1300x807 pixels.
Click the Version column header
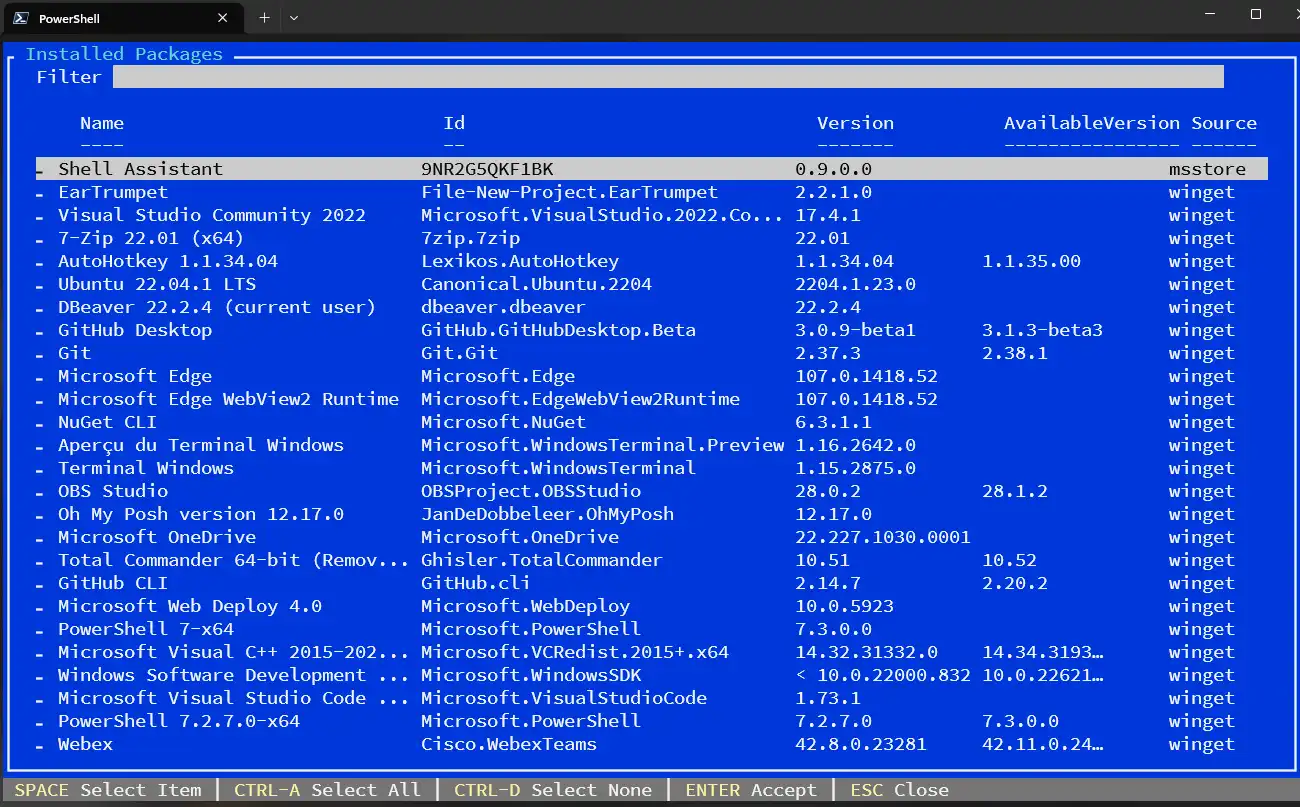pos(855,123)
